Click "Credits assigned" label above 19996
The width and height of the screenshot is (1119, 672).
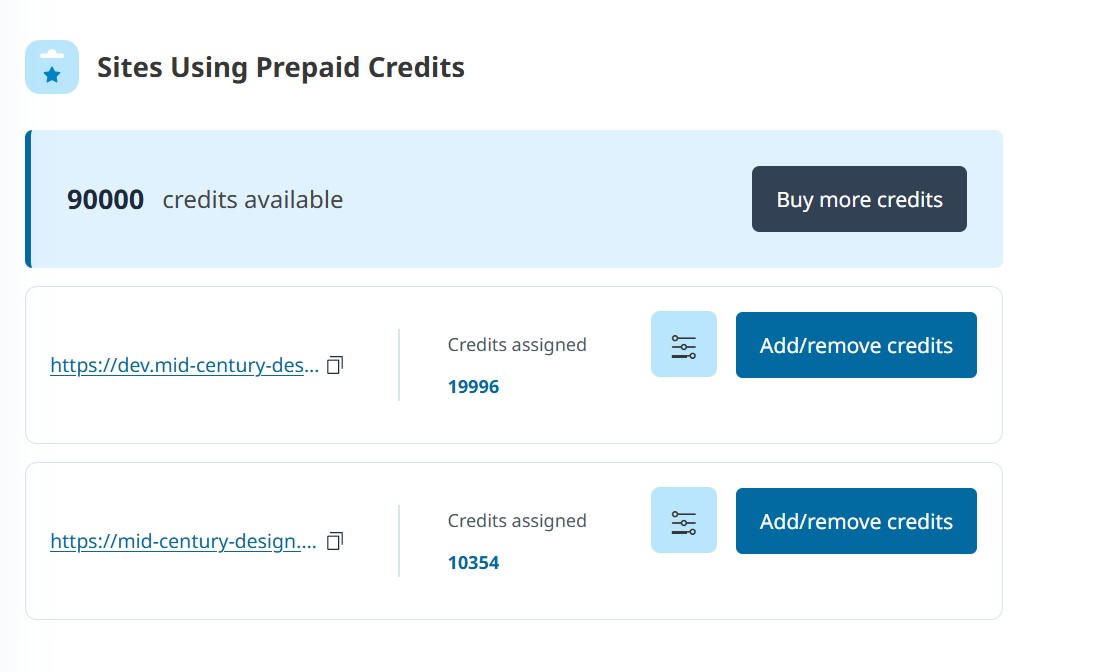click(x=517, y=345)
